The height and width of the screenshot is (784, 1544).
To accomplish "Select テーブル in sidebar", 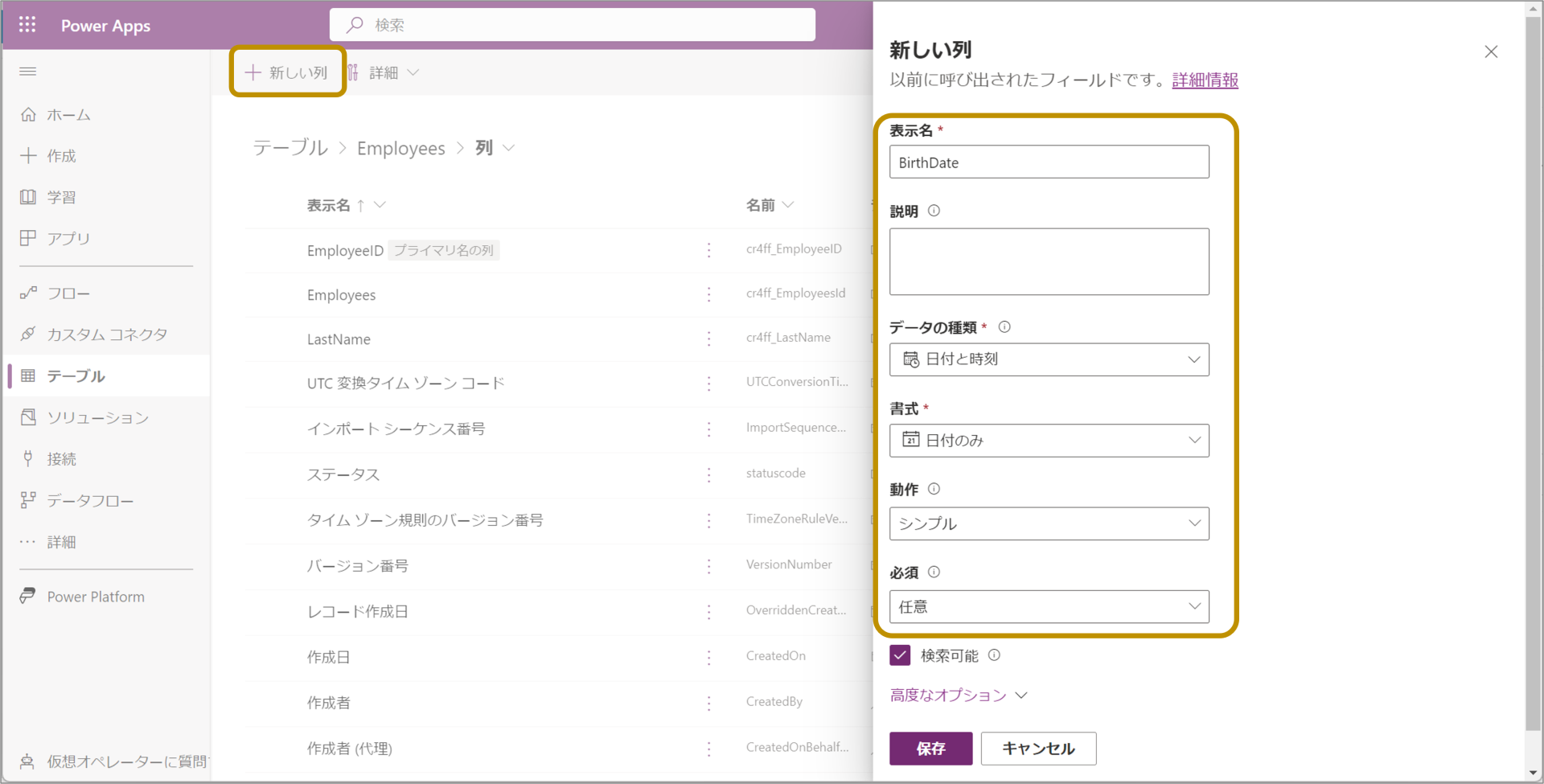I will [x=105, y=376].
